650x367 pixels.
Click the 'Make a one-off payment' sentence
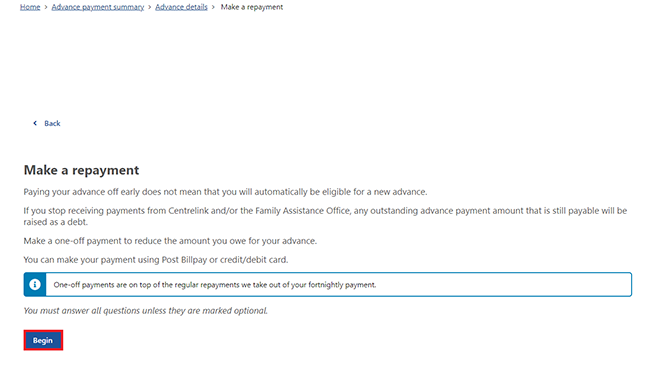pos(170,241)
